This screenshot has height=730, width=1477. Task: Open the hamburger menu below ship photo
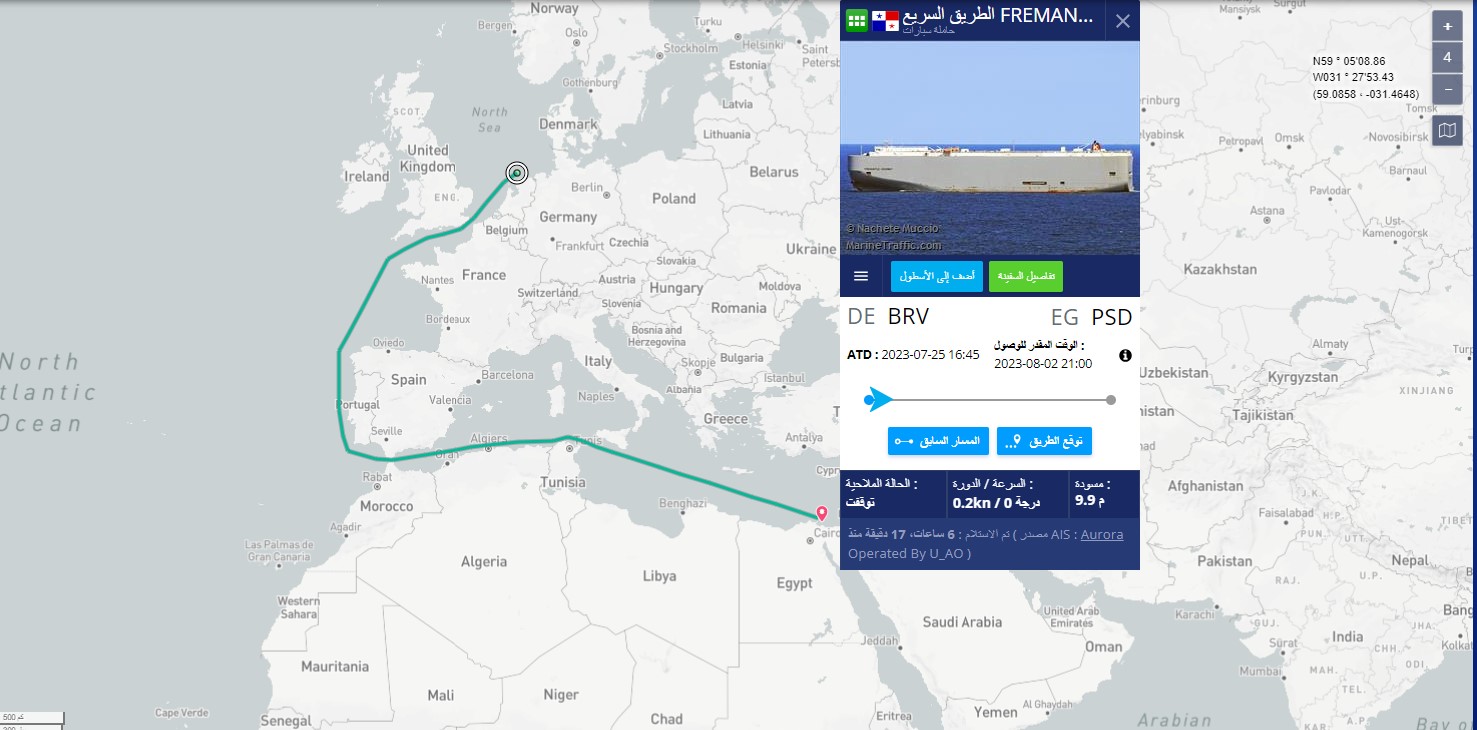pos(861,276)
